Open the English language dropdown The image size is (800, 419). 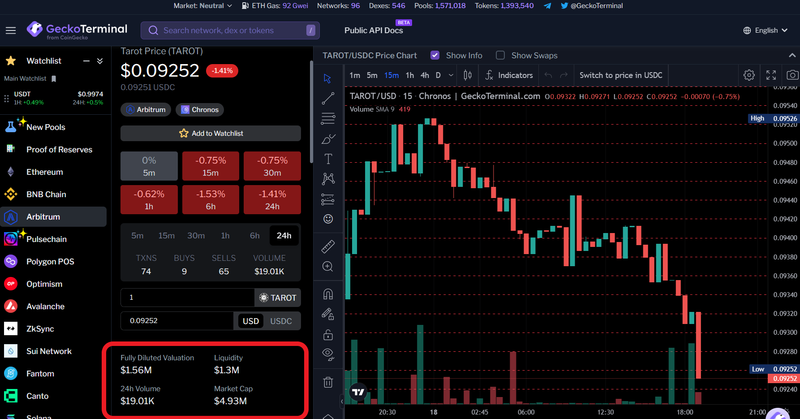tap(765, 31)
